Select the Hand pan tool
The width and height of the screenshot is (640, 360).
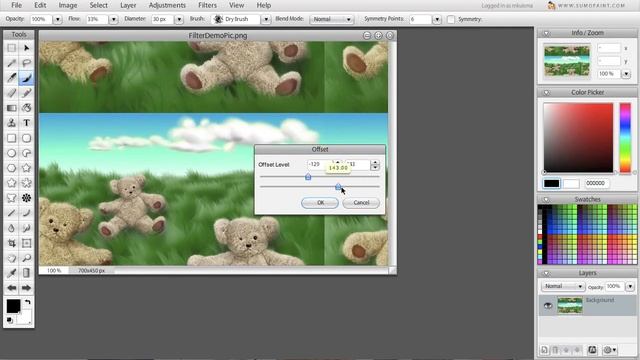coord(11,258)
